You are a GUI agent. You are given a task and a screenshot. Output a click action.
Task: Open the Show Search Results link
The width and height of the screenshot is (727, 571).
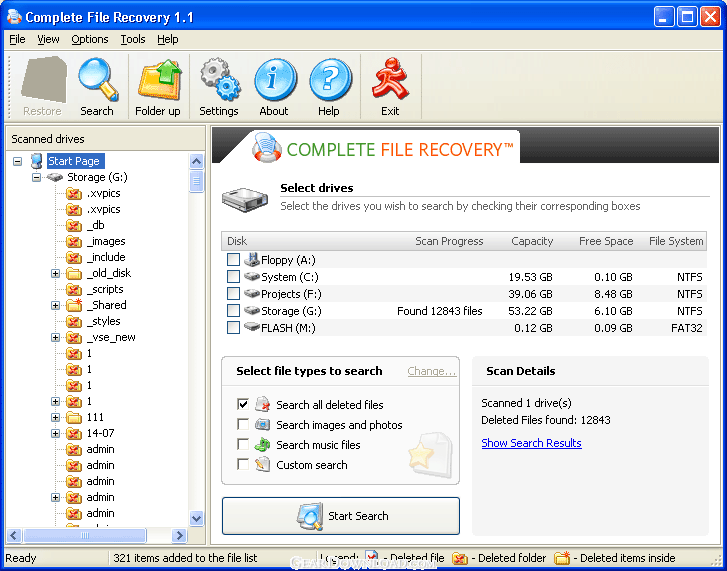(531, 443)
